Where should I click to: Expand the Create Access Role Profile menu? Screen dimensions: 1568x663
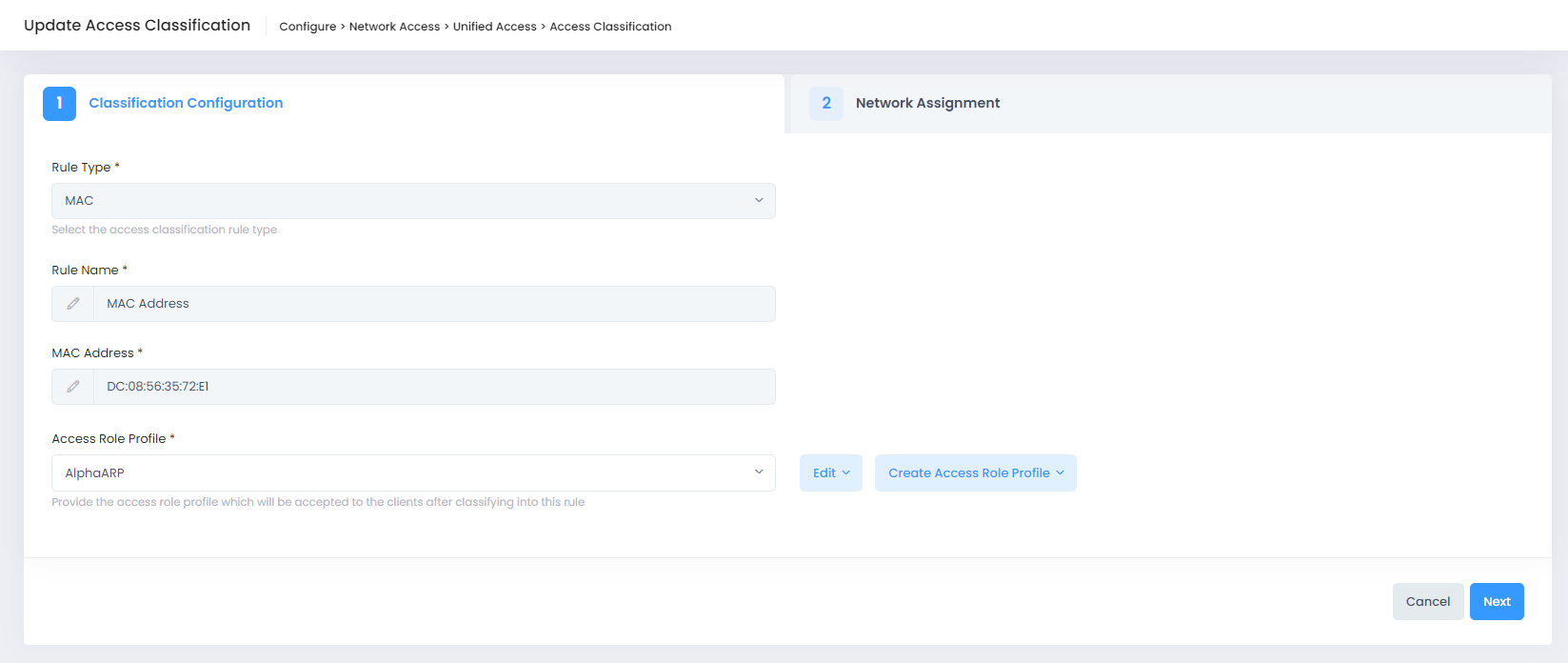(975, 472)
